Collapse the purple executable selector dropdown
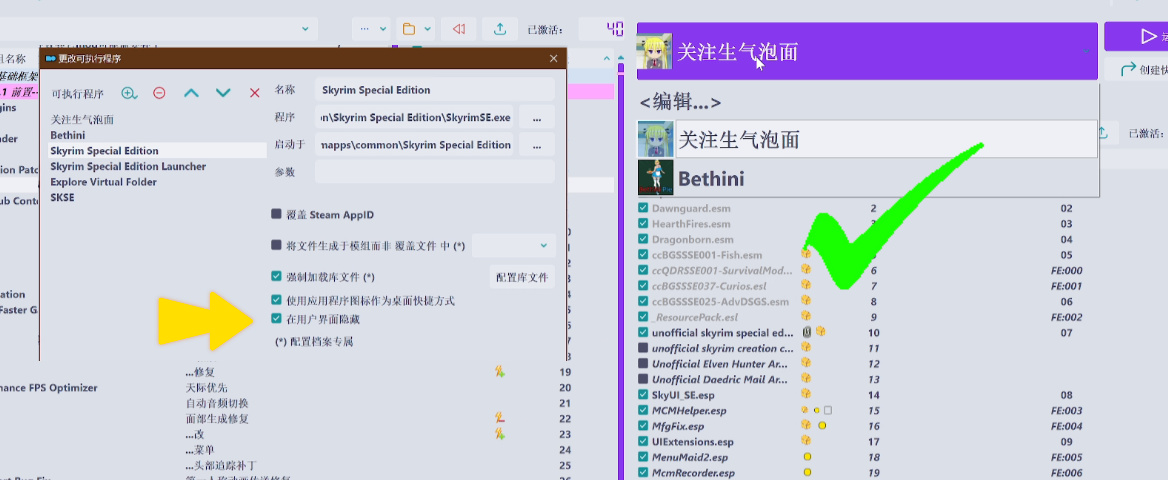The width and height of the screenshot is (1168, 480). click(x=1085, y=51)
